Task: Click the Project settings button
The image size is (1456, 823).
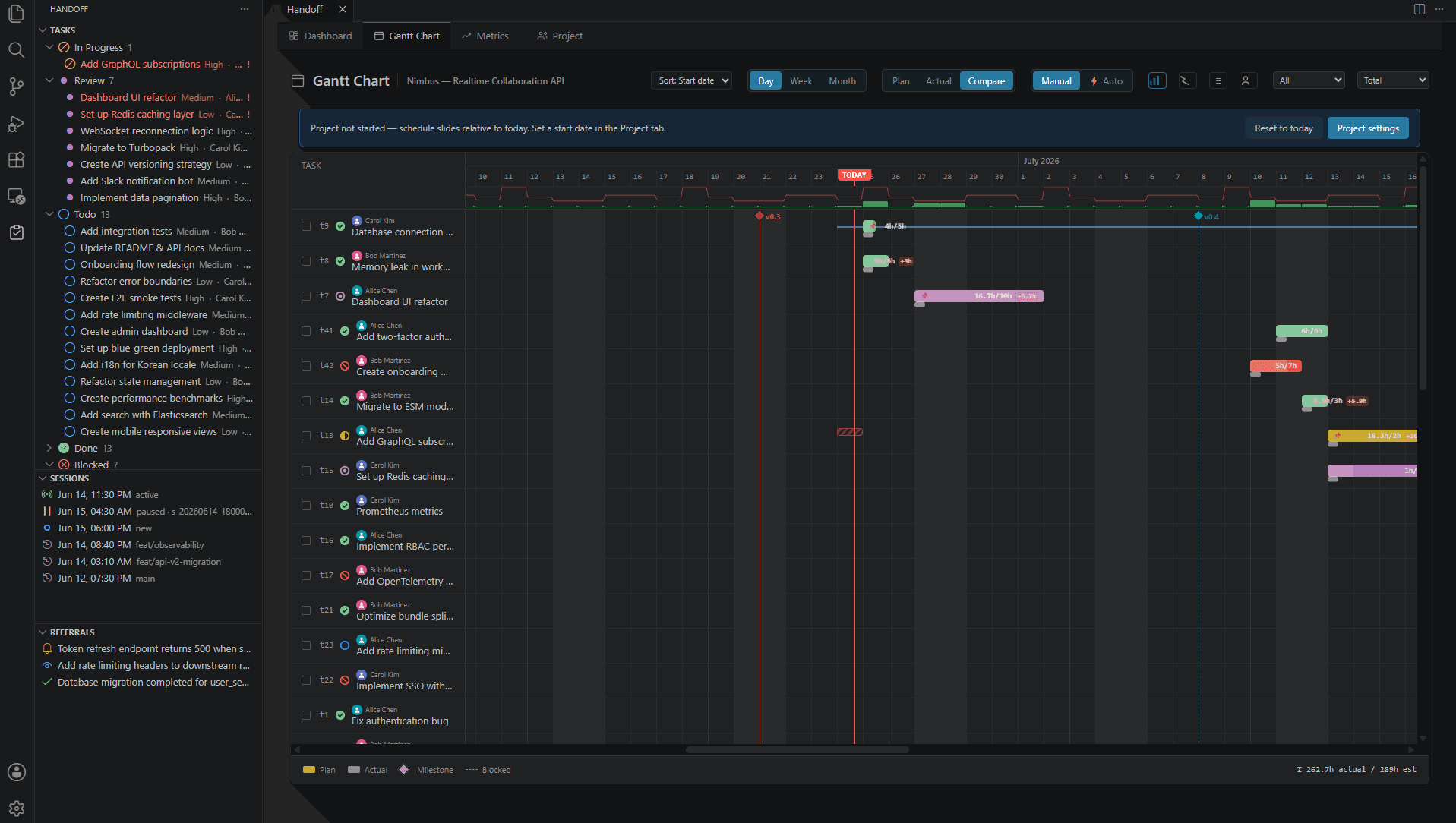Action: tap(1368, 128)
